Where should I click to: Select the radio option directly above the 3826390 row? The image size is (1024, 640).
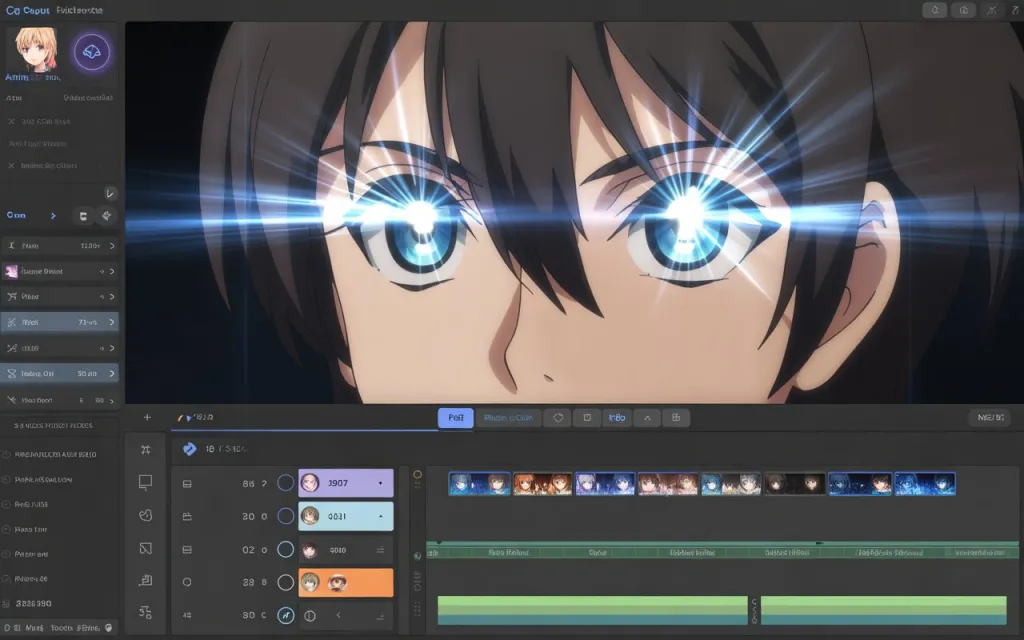pyautogui.click(x=6, y=579)
